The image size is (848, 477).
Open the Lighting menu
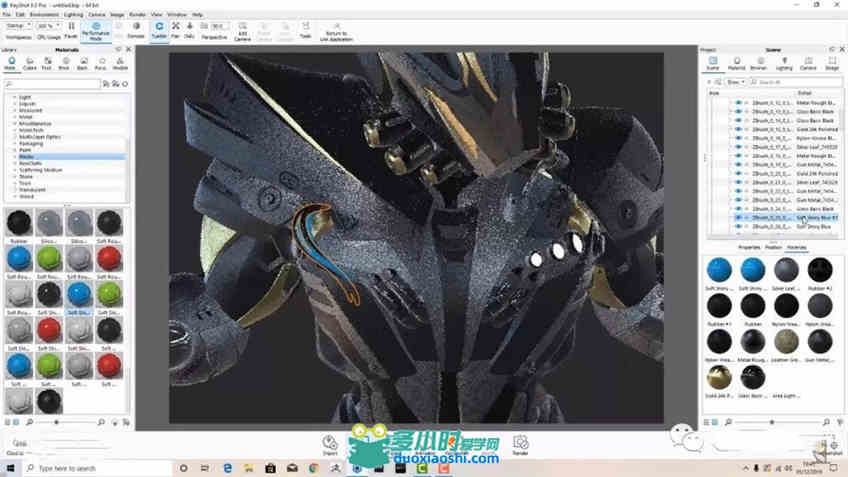pyautogui.click(x=74, y=15)
